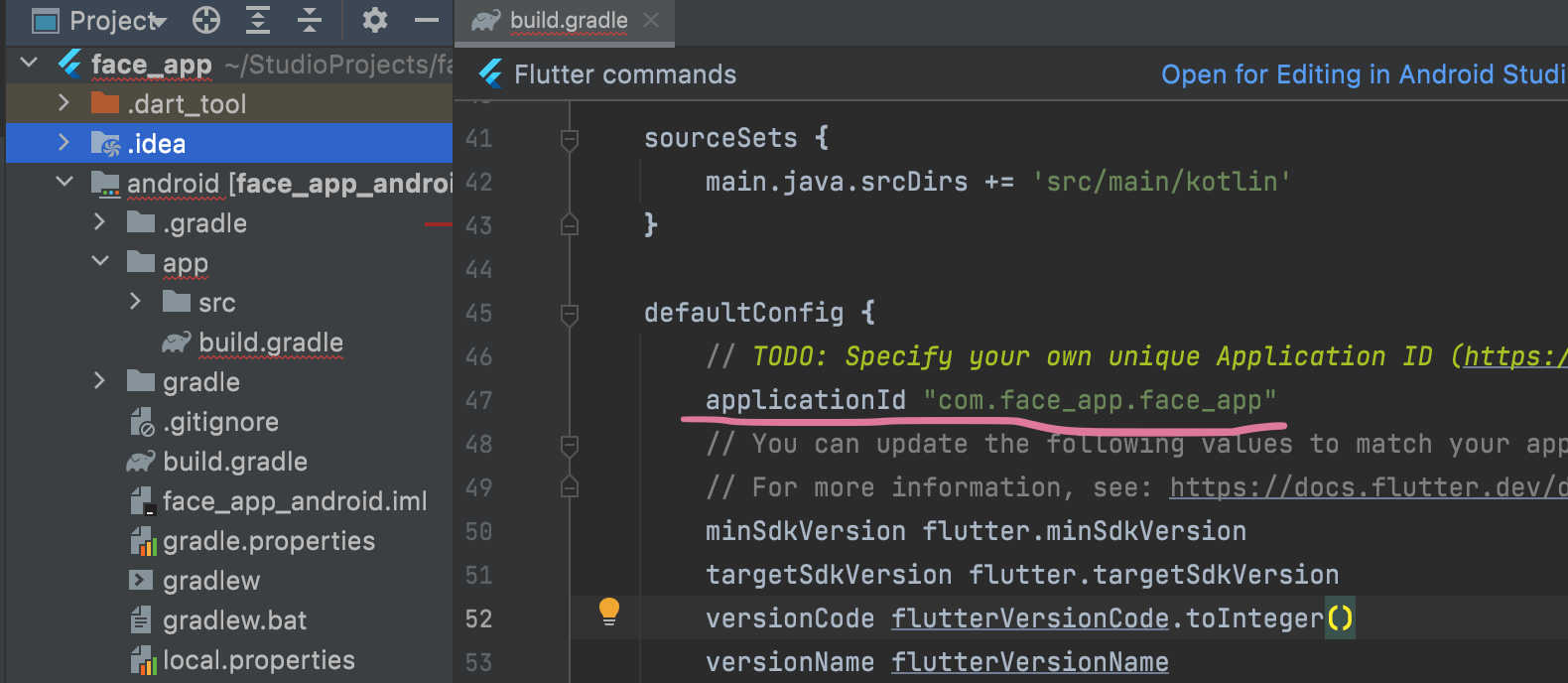The height and width of the screenshot is (683, 1568).
Task: Click the applicationId string com.face_app.face_app
Action: (1100, 400)
